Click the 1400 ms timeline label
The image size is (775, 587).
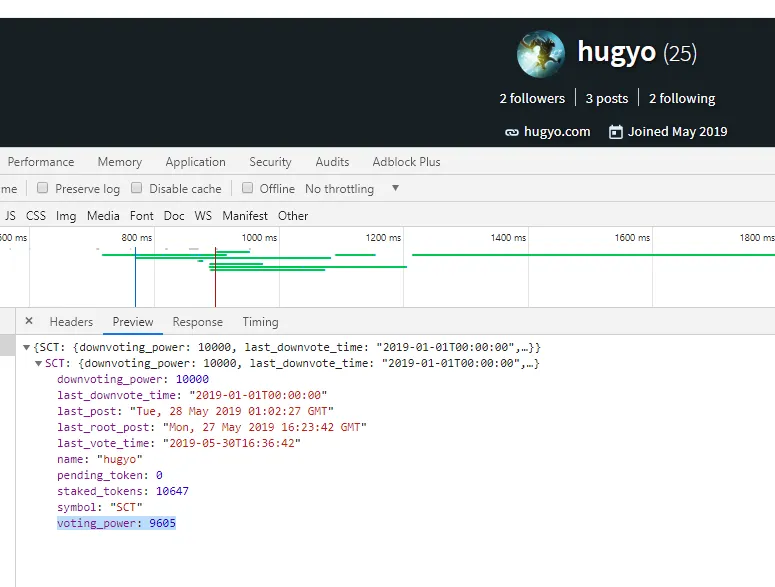[x=508, y=238]
